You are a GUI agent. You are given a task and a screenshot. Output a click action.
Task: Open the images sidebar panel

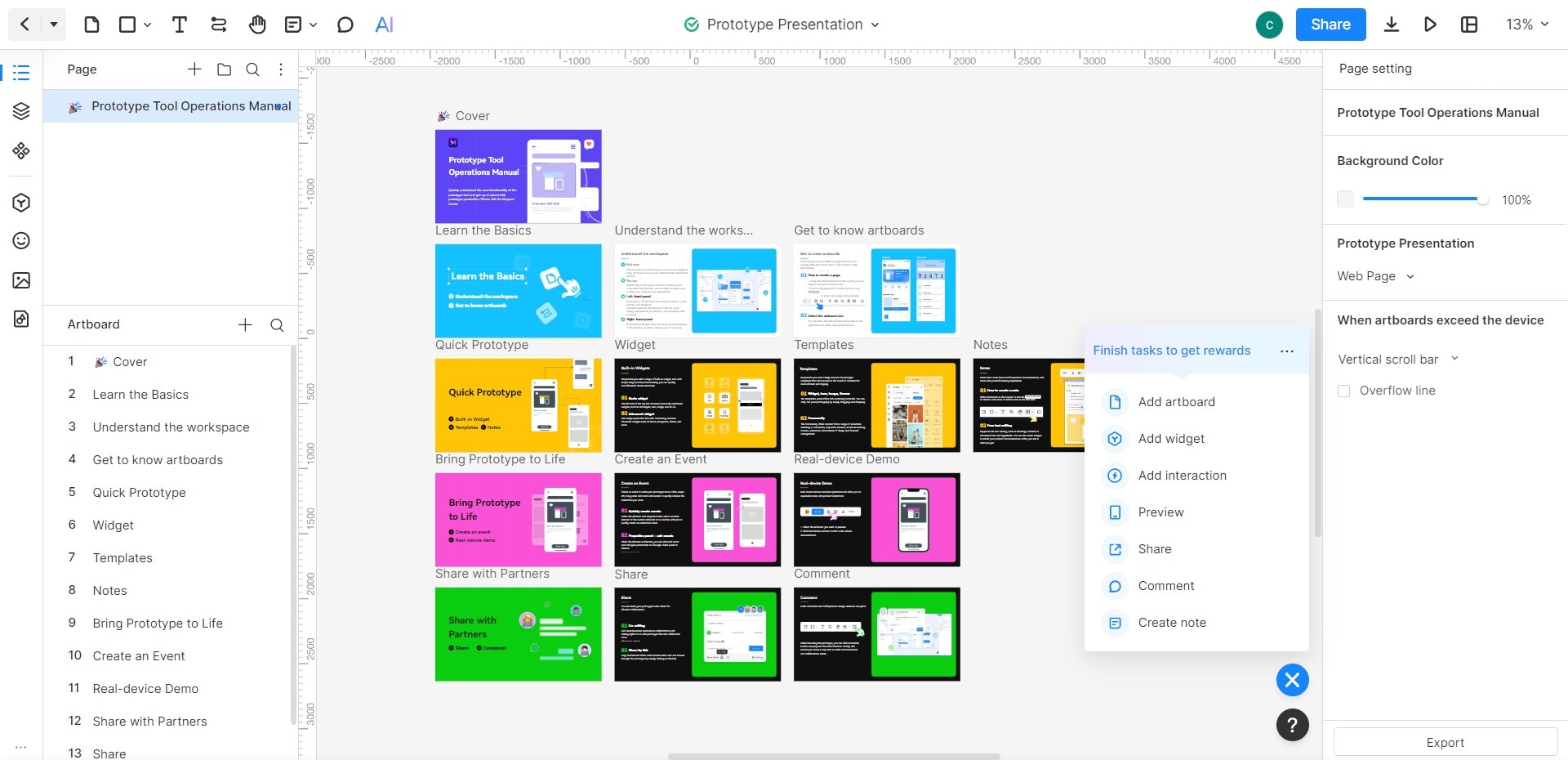(x=21, y=280)
